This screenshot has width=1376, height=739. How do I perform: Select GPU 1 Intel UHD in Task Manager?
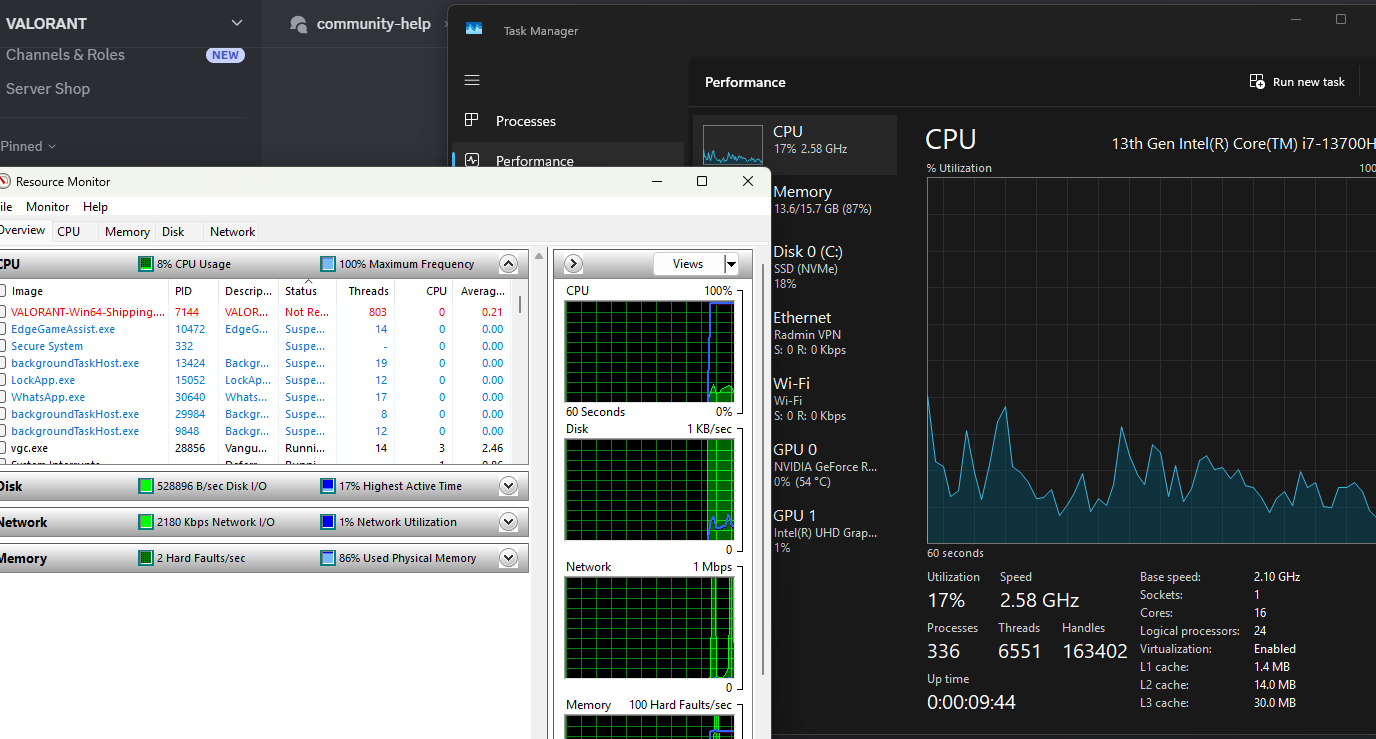(794, 531)
